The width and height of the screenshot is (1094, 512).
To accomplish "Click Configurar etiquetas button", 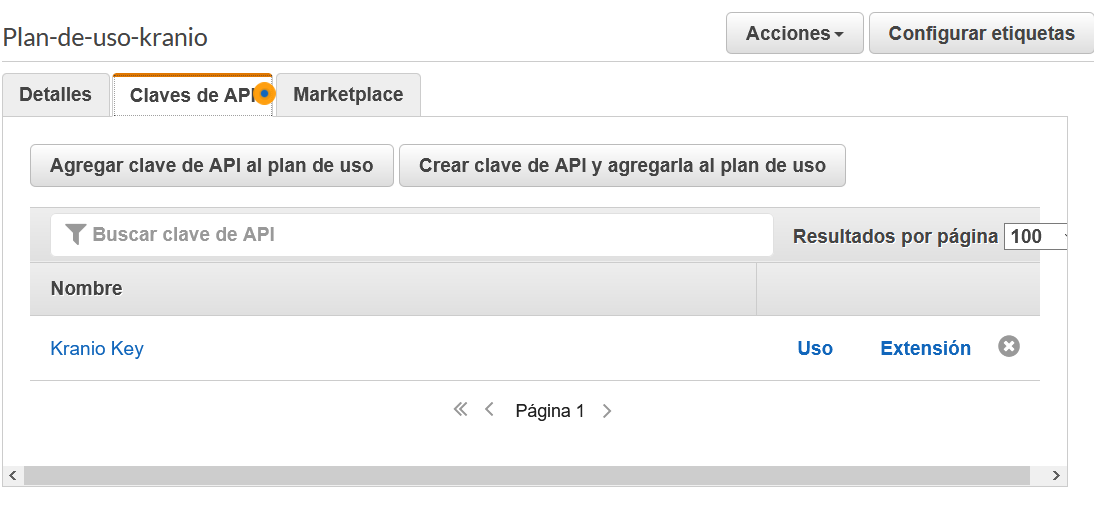I will [x=981, y=34].
